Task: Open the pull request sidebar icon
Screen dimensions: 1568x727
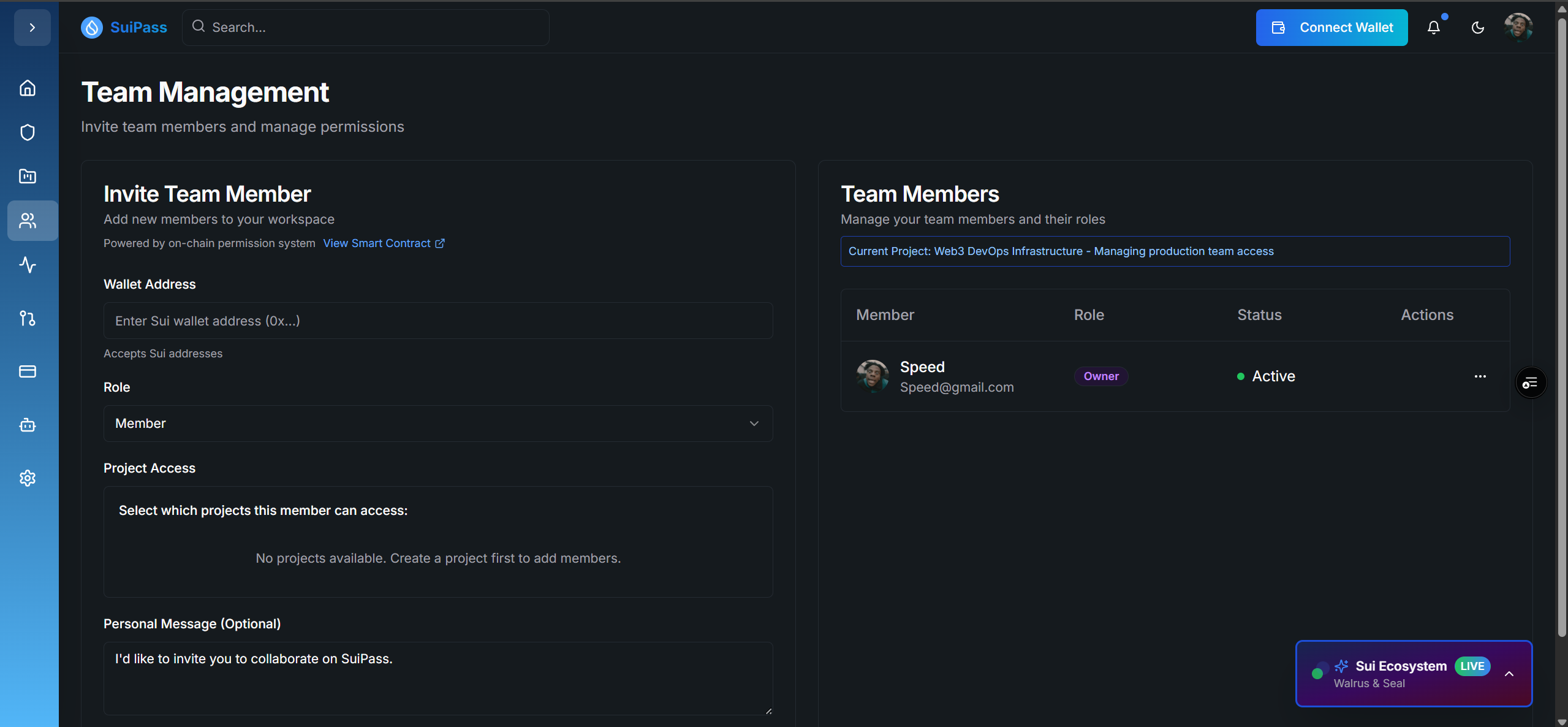Action: (x=28, y=318)
